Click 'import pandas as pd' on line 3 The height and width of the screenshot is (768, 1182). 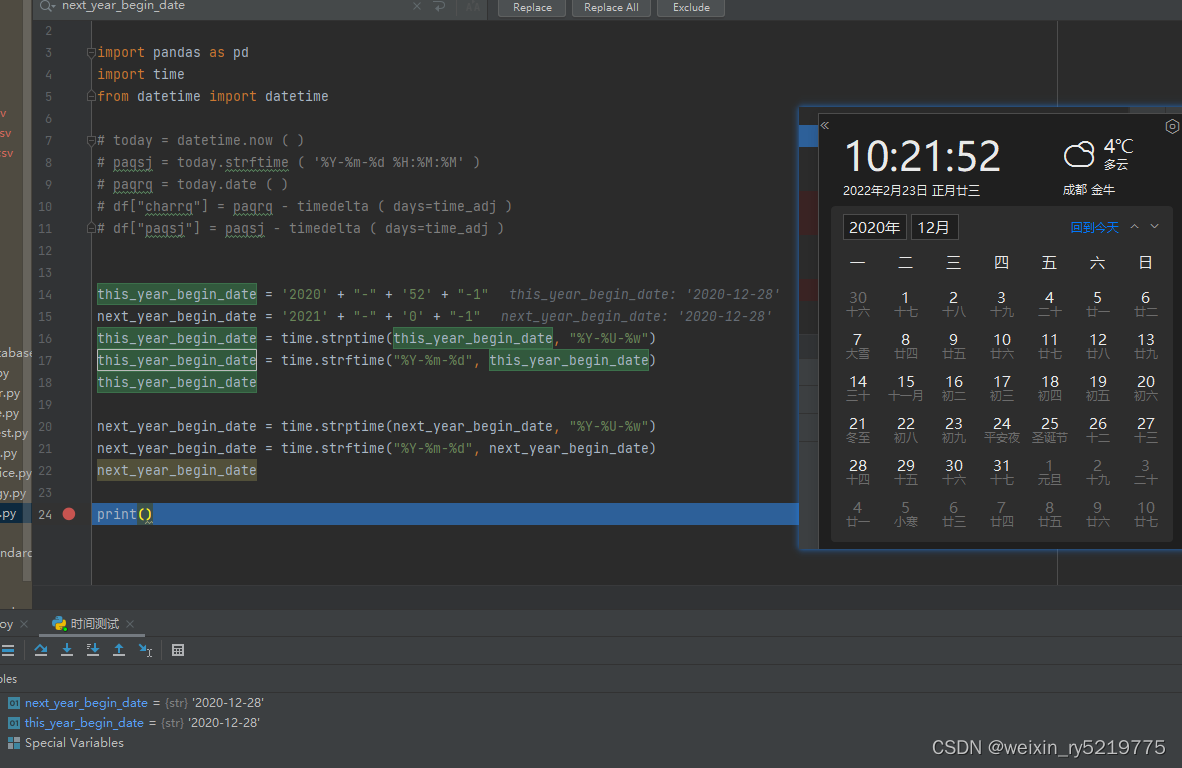(x=173, y=53)
